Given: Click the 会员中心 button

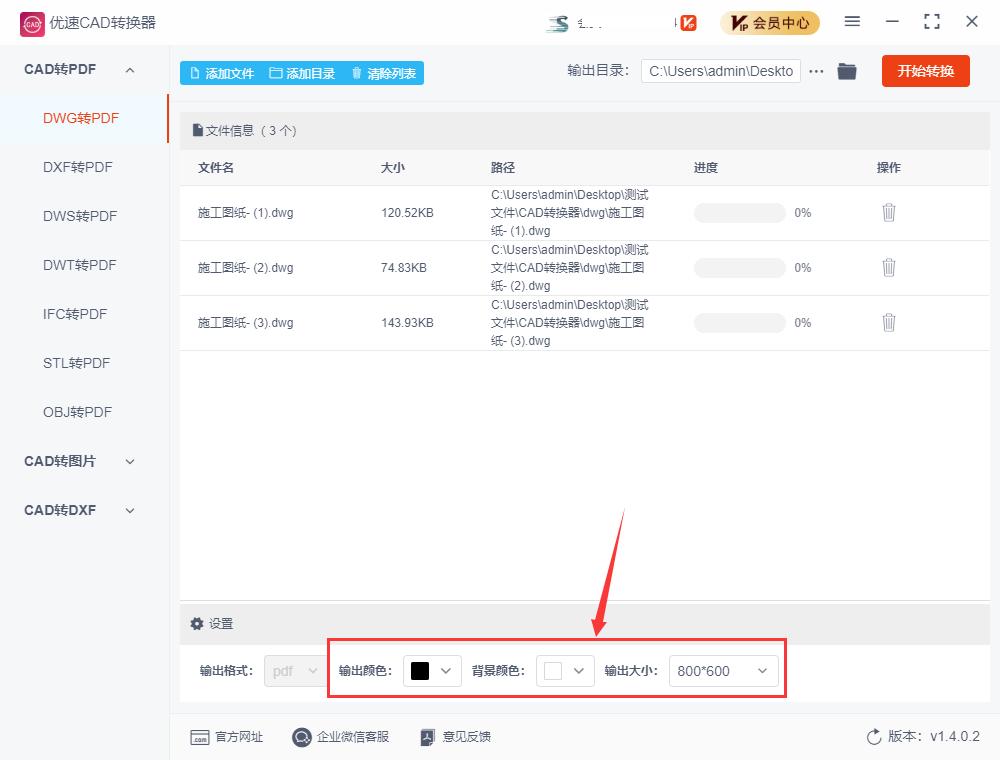Looking at the screenshot, I should click(770, 22).
